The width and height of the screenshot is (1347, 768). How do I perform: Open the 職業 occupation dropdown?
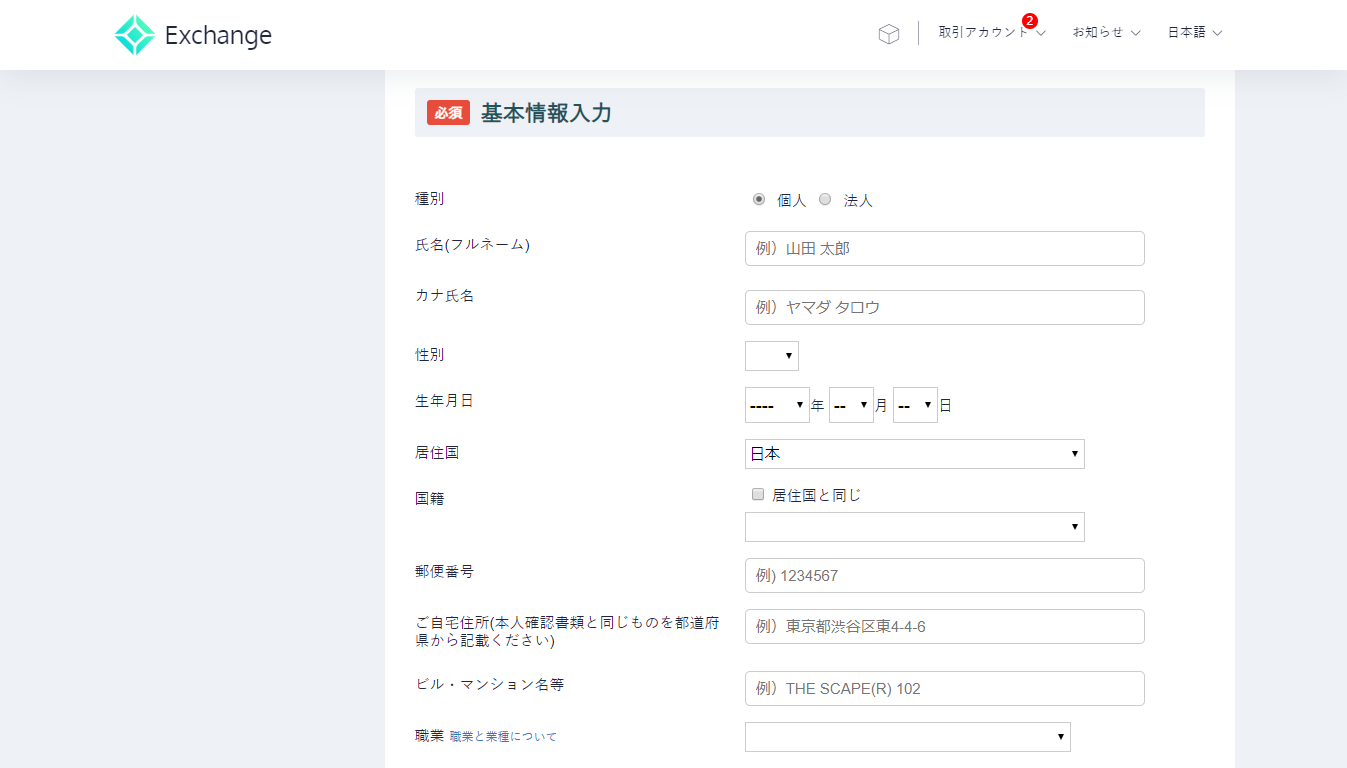tap(907, 736)
